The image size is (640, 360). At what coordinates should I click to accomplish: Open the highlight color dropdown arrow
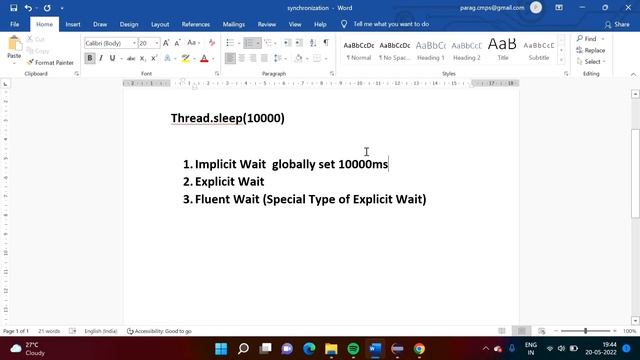[x=194, y=59]
